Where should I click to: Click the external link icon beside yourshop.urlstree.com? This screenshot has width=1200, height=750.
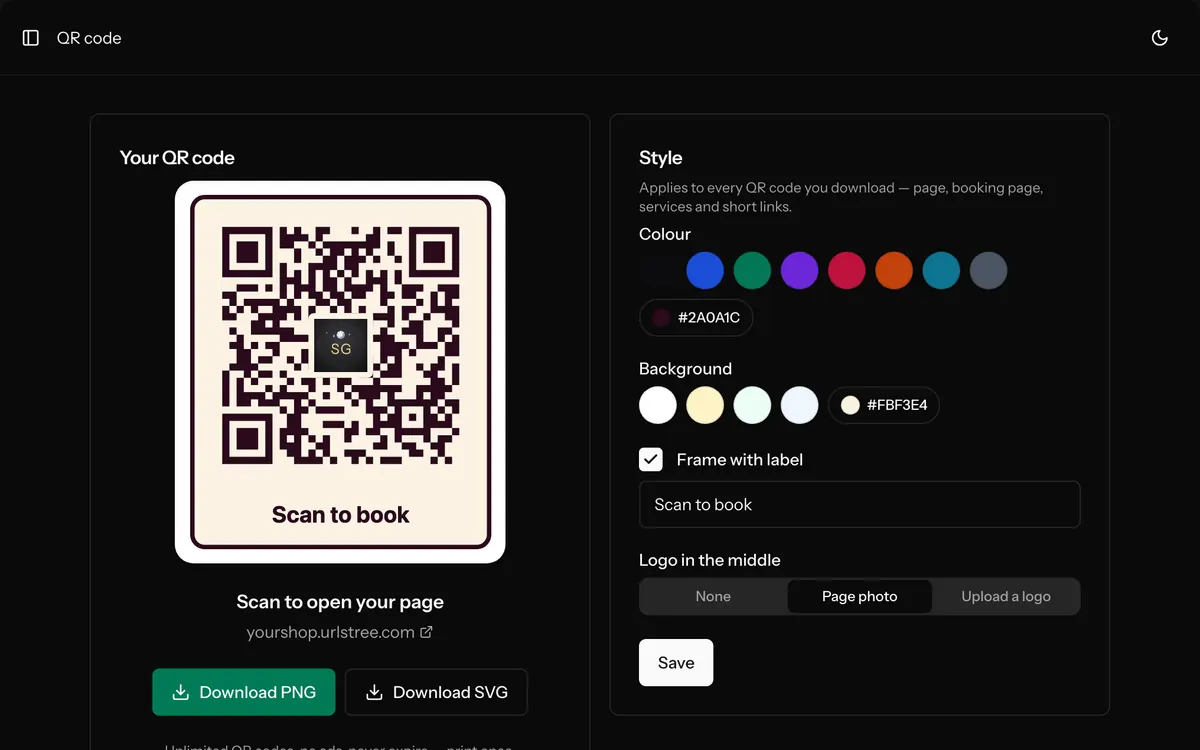426,632
